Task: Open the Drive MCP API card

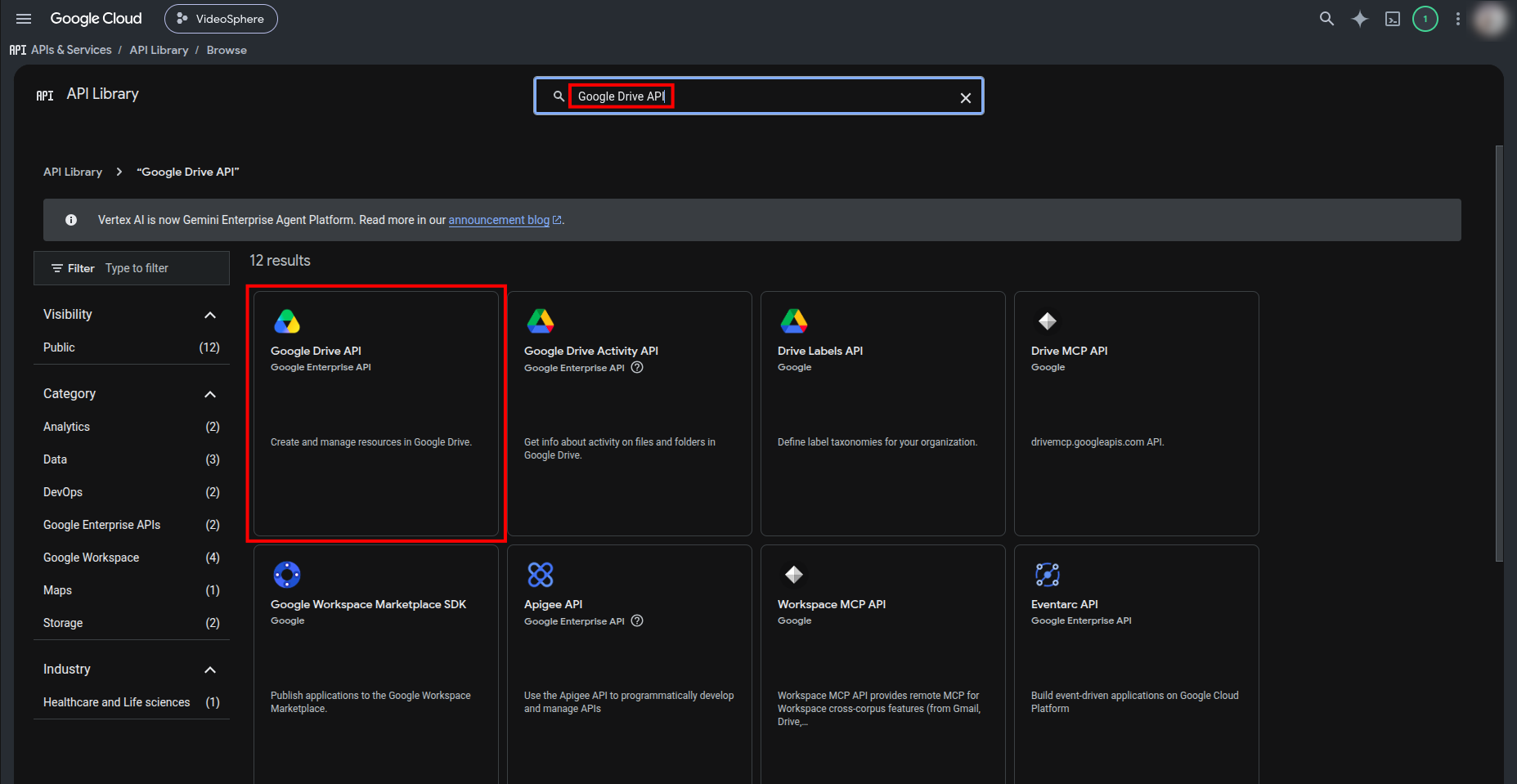Action: (1137, 414)
